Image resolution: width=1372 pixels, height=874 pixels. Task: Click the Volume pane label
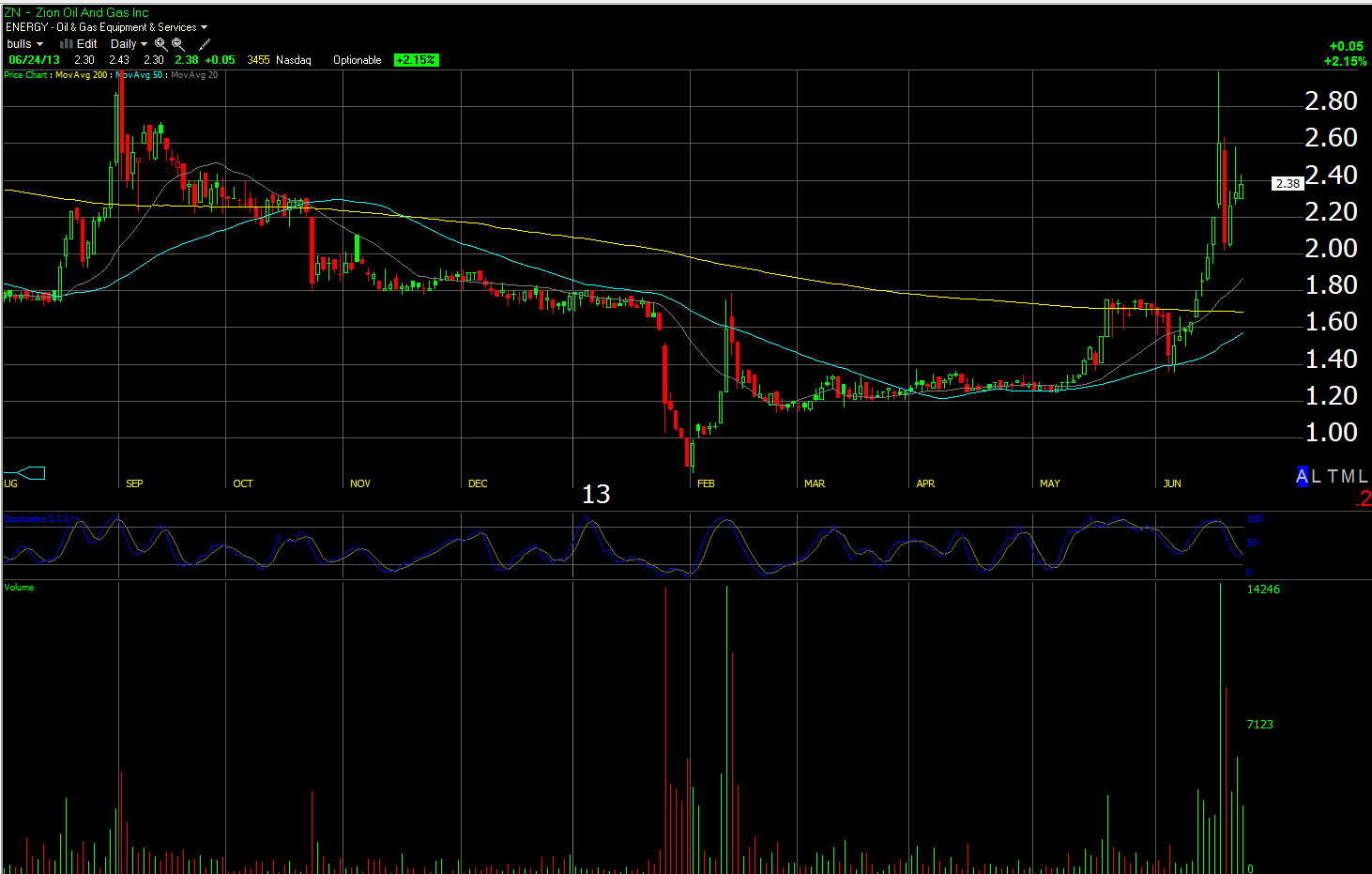(x=19, y=588)
